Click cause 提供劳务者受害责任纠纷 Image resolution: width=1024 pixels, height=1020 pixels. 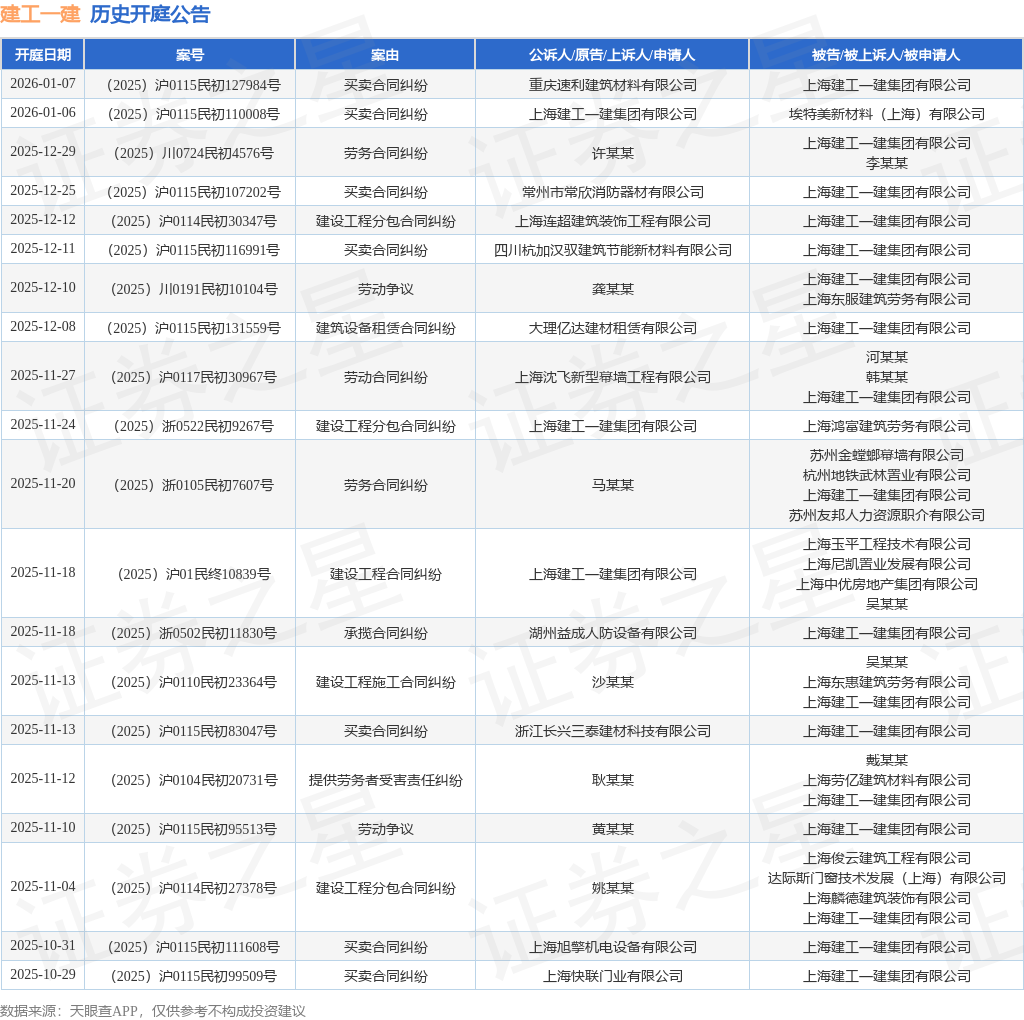tap(385, 780)
